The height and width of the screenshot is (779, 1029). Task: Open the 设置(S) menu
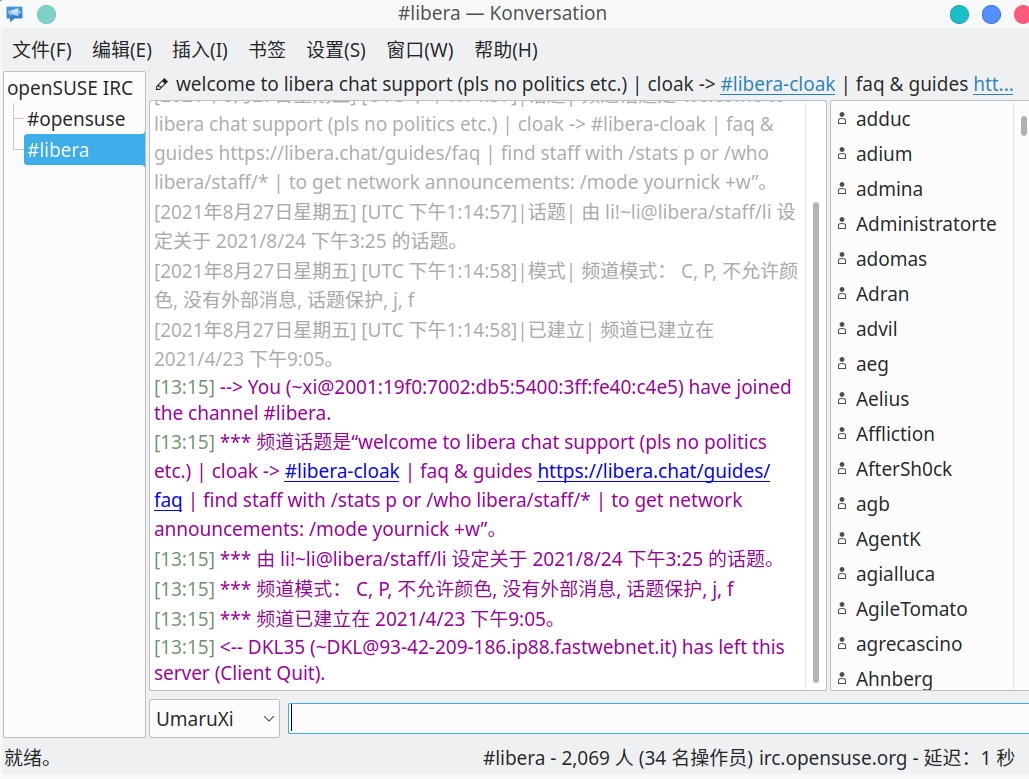click(336, 50)
